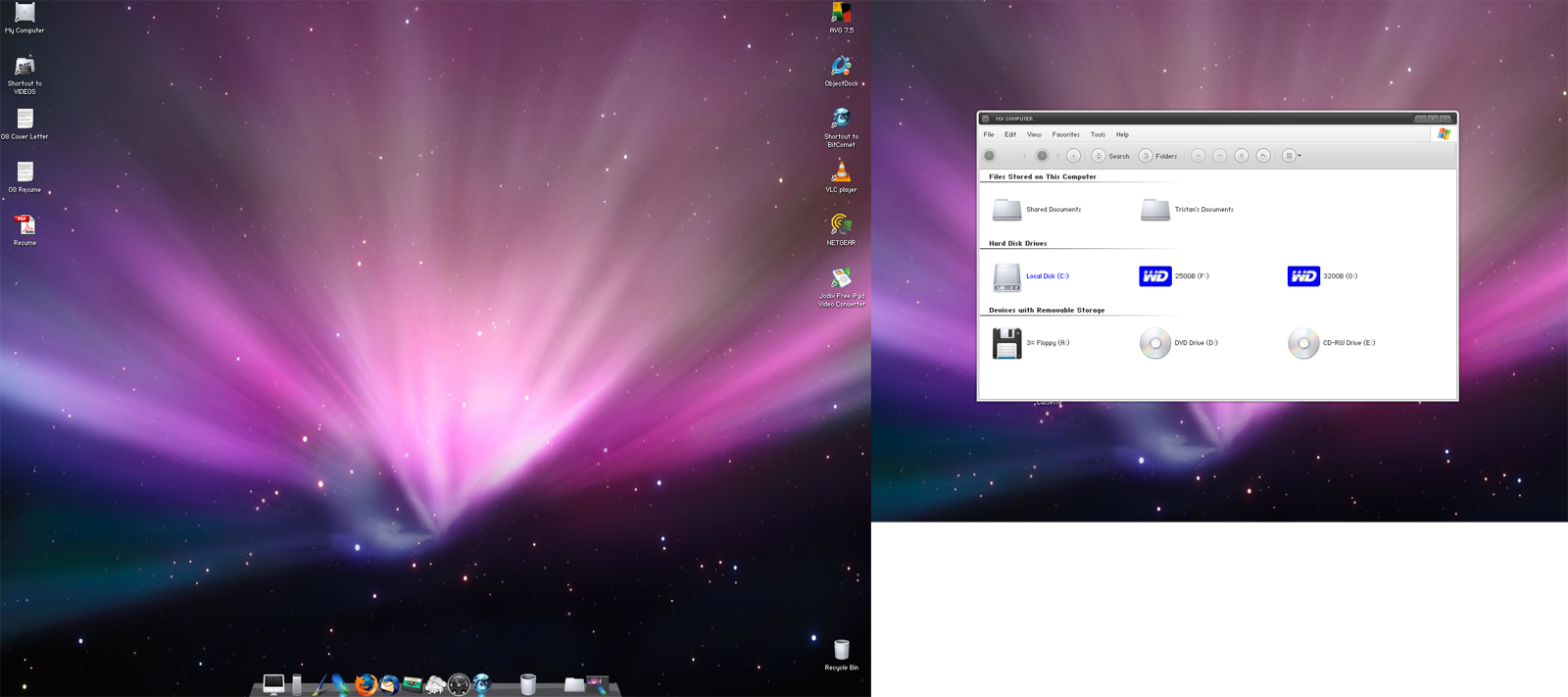The width and height of the screenshot is (1568, 697).
Task: Click the Forward arrow in Explorer toolbar
Action: [x=1042, y=156]
